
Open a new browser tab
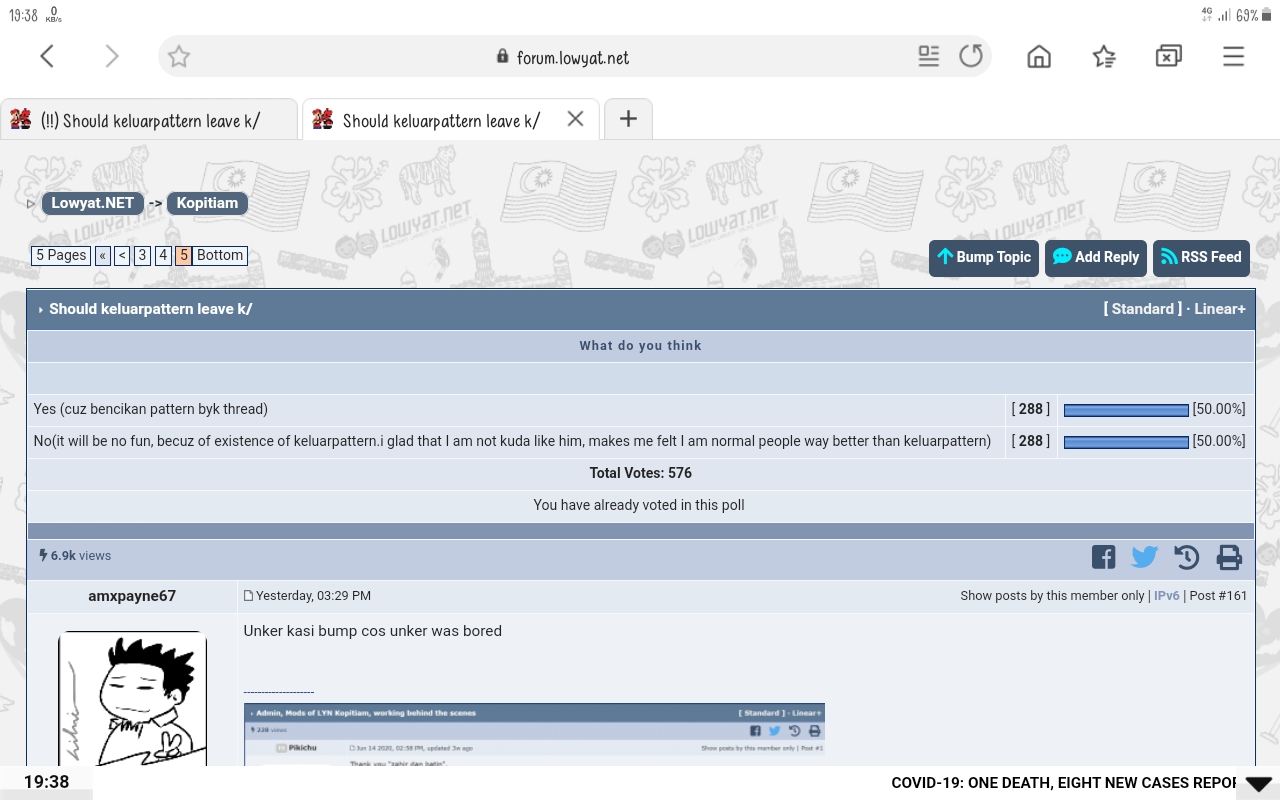pos(628,119)
